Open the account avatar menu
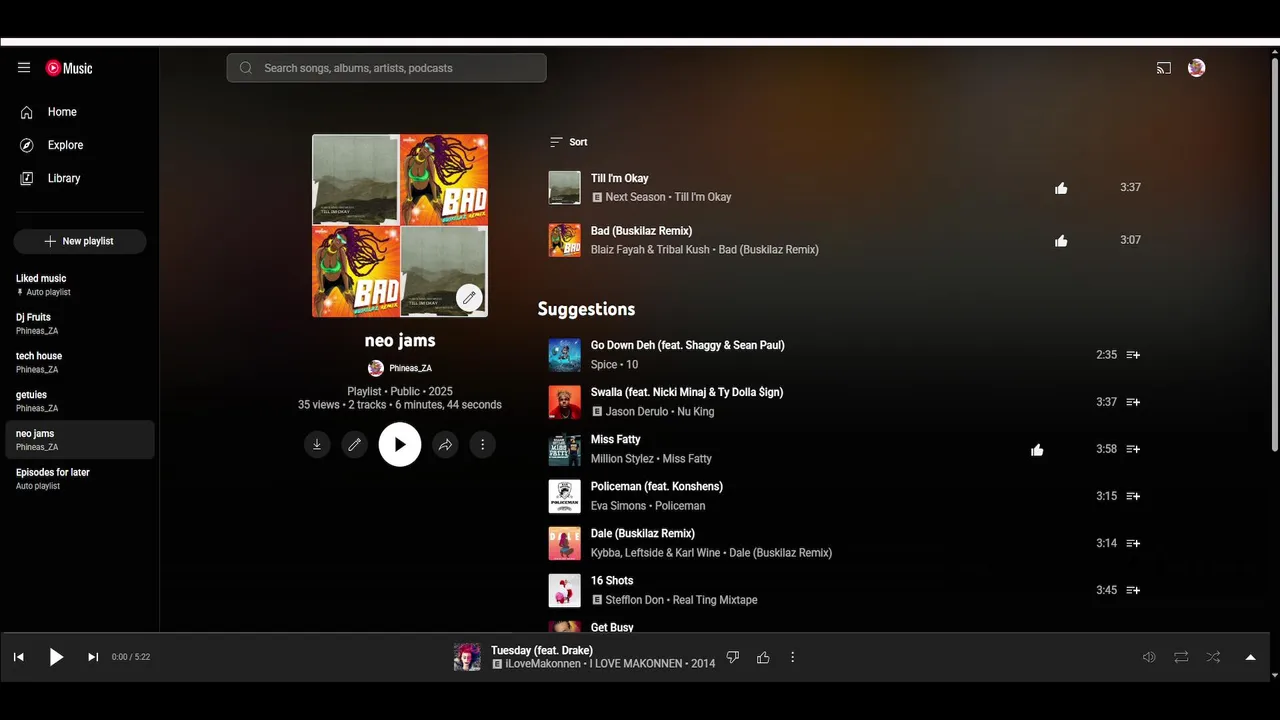The height and width of the screenshot is (720, 1280). (1196, 68)
